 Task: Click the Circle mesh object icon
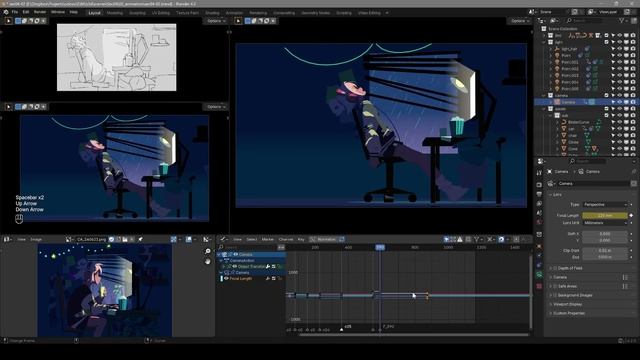pyautogui.click(x=564, y=142)
